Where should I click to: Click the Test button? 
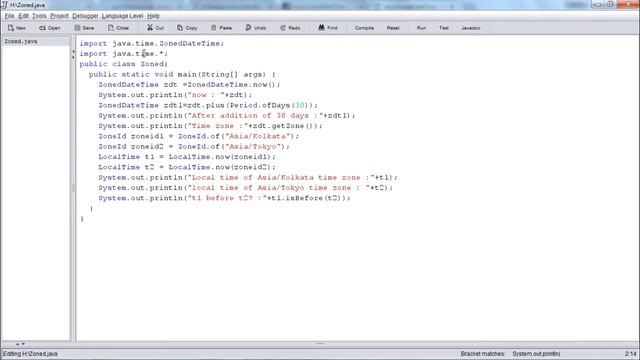444,28
